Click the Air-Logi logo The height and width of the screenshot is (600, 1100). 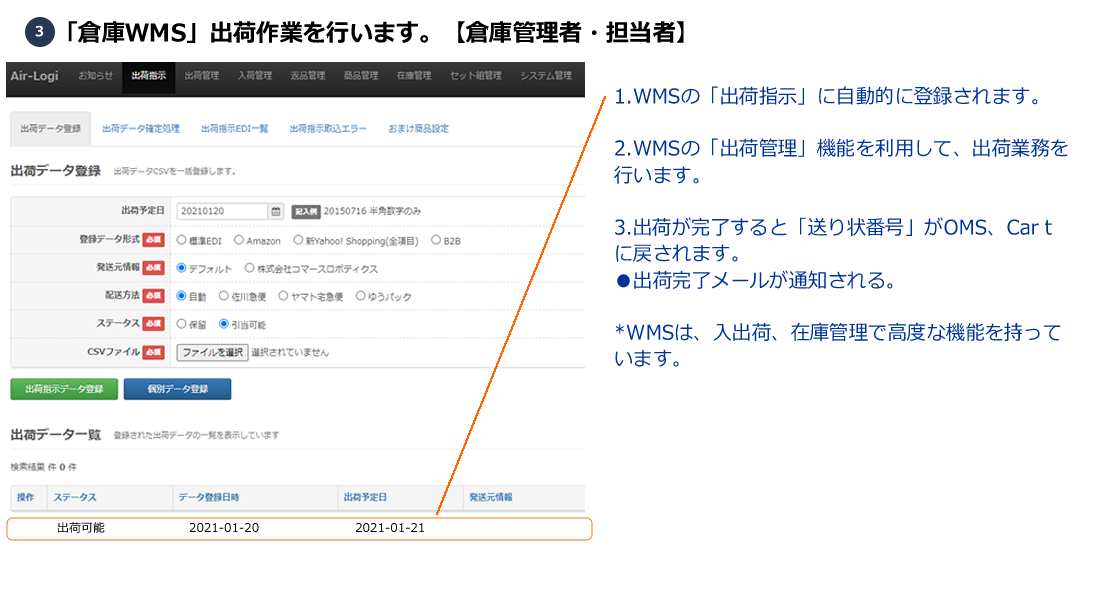click(35, 76)
